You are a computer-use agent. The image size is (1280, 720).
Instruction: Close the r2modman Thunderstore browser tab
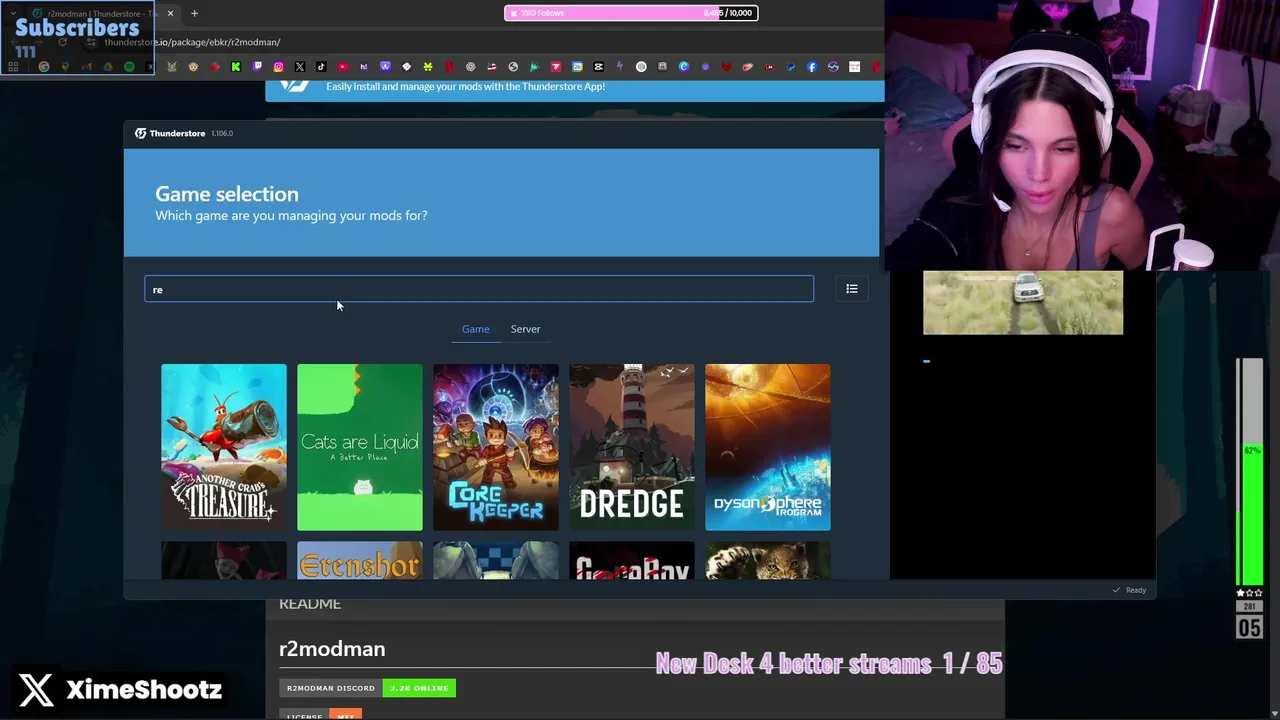tap(170, 13)
